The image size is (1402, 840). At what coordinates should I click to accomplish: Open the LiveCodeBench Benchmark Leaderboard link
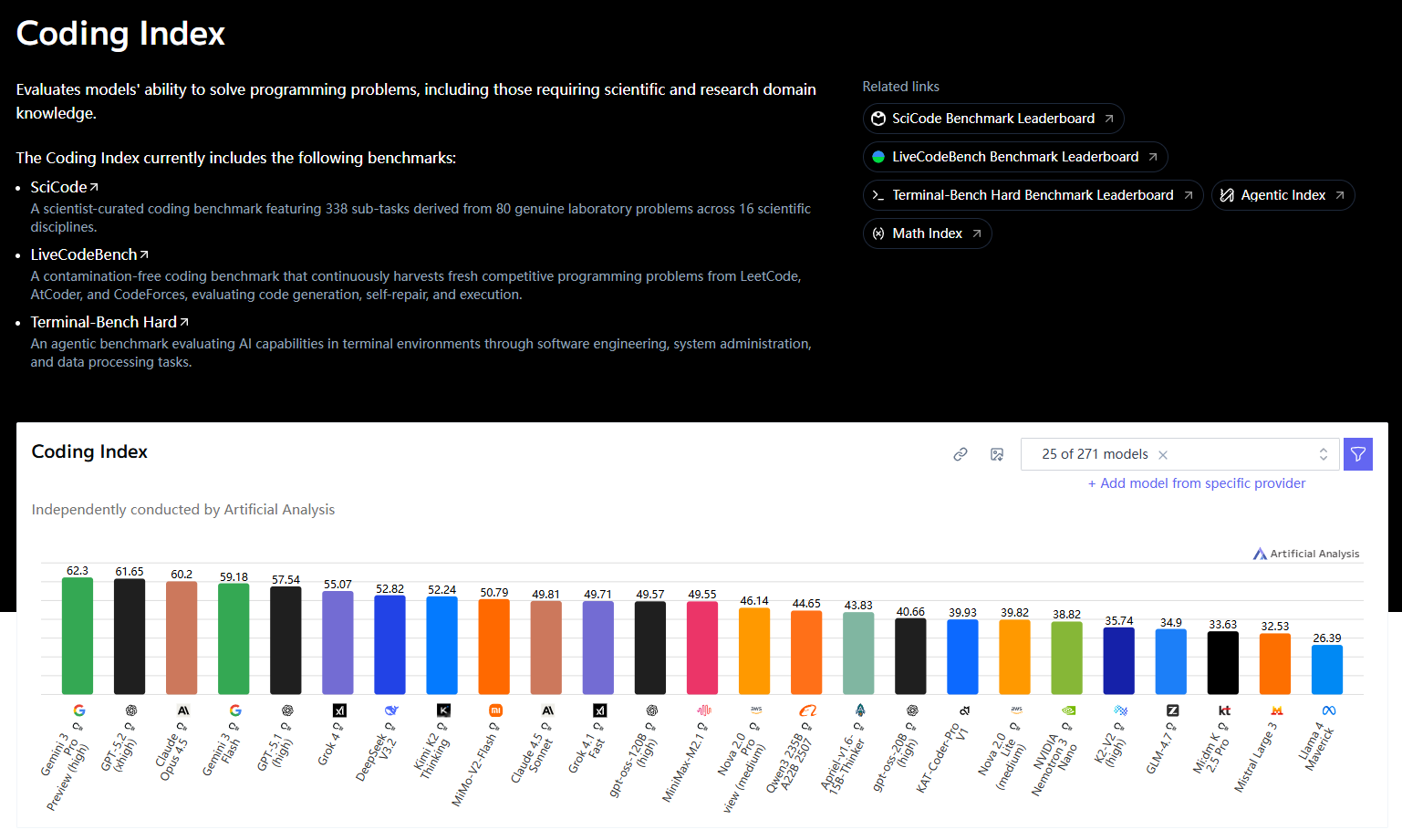tap(1014, 157)
